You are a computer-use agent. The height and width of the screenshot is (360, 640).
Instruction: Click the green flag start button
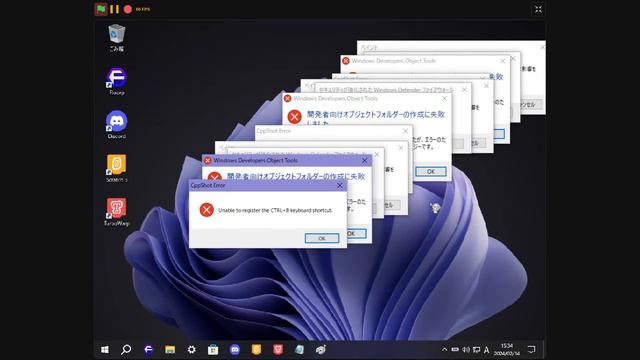coord(101,9)
